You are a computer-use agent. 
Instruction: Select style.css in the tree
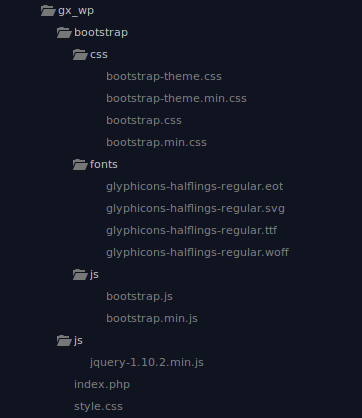click(x=98, y=406)
